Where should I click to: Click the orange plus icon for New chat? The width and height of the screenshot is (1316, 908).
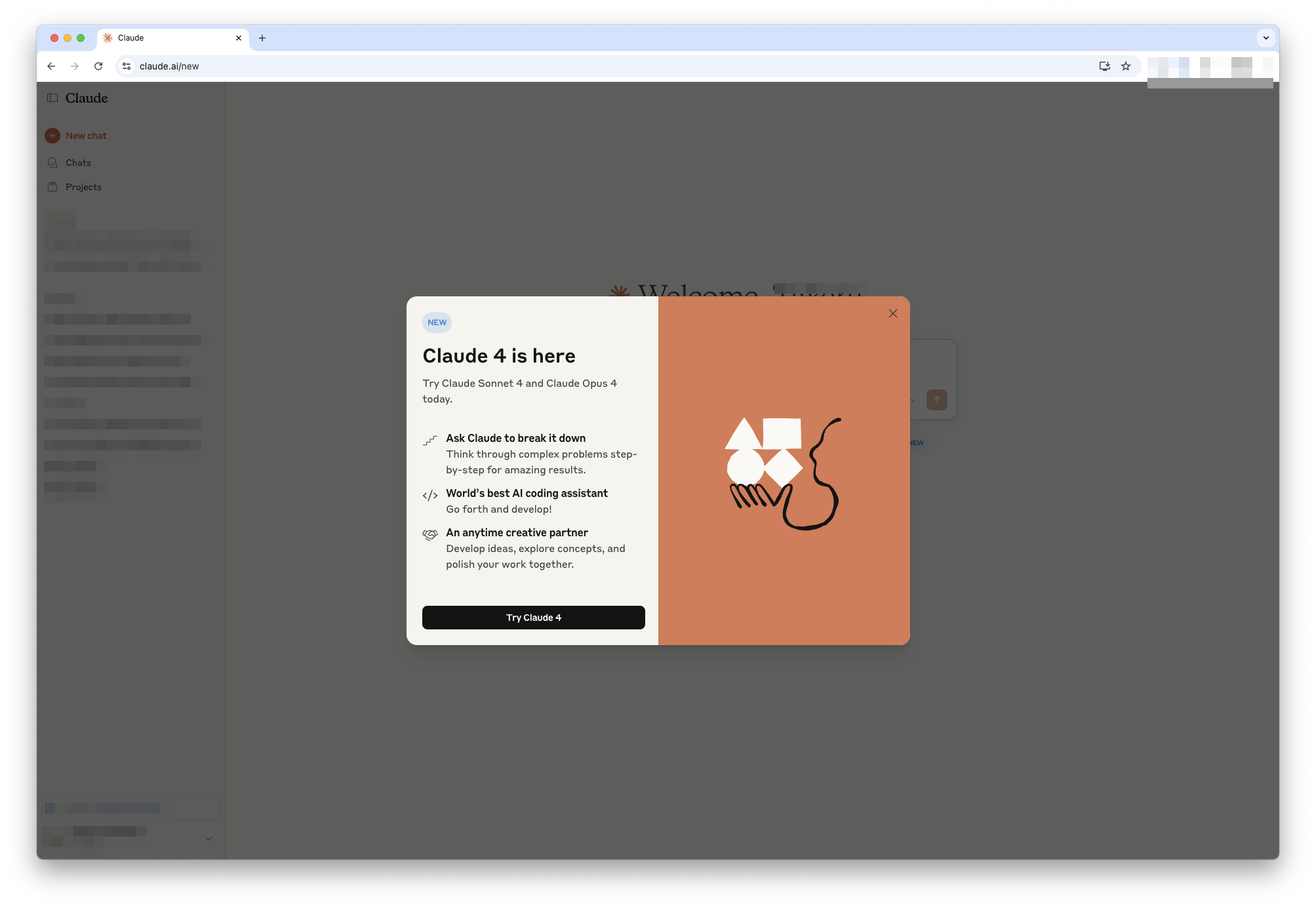[x=52, y=136]
